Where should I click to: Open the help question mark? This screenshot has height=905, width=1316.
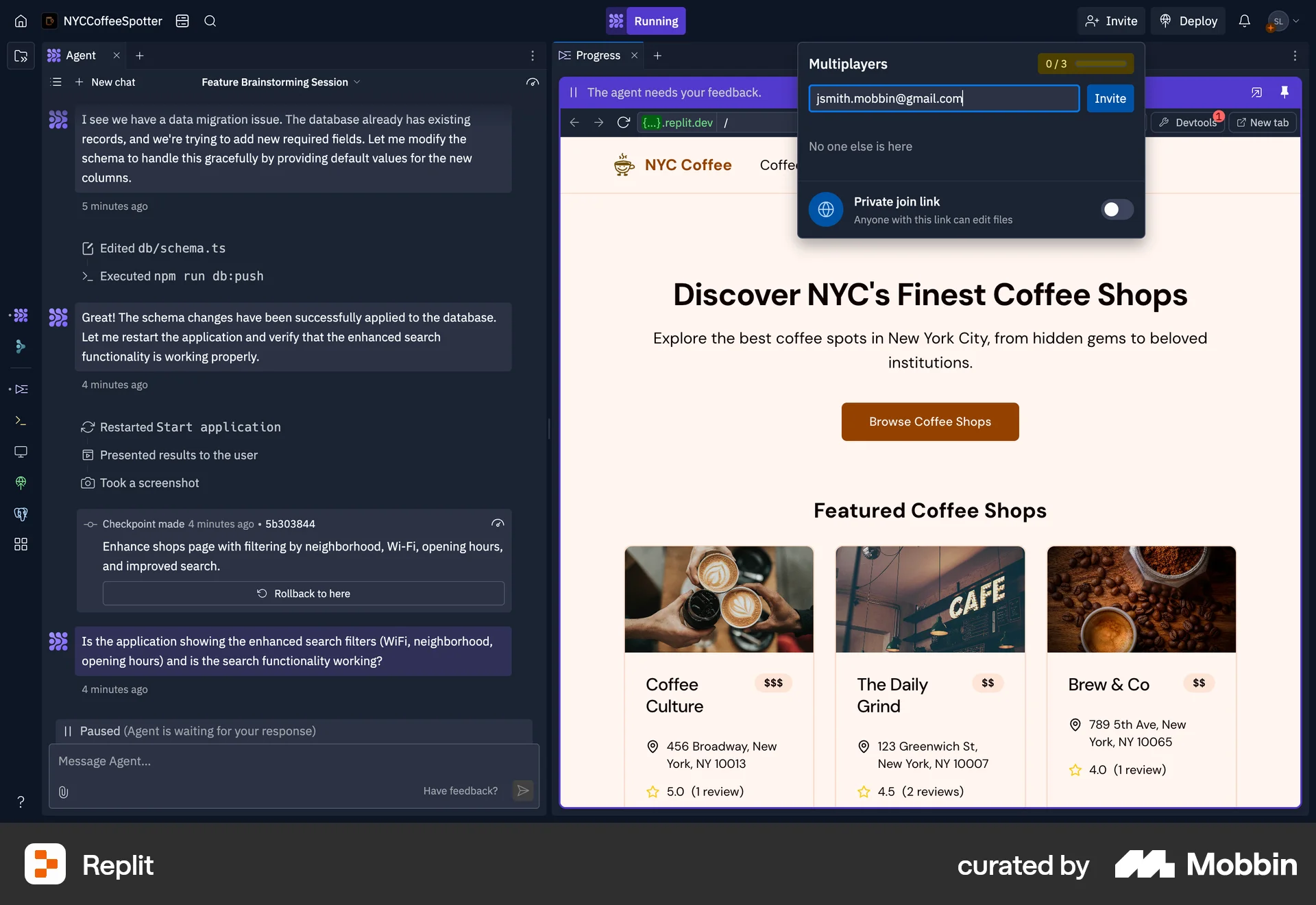pos(21,801)
